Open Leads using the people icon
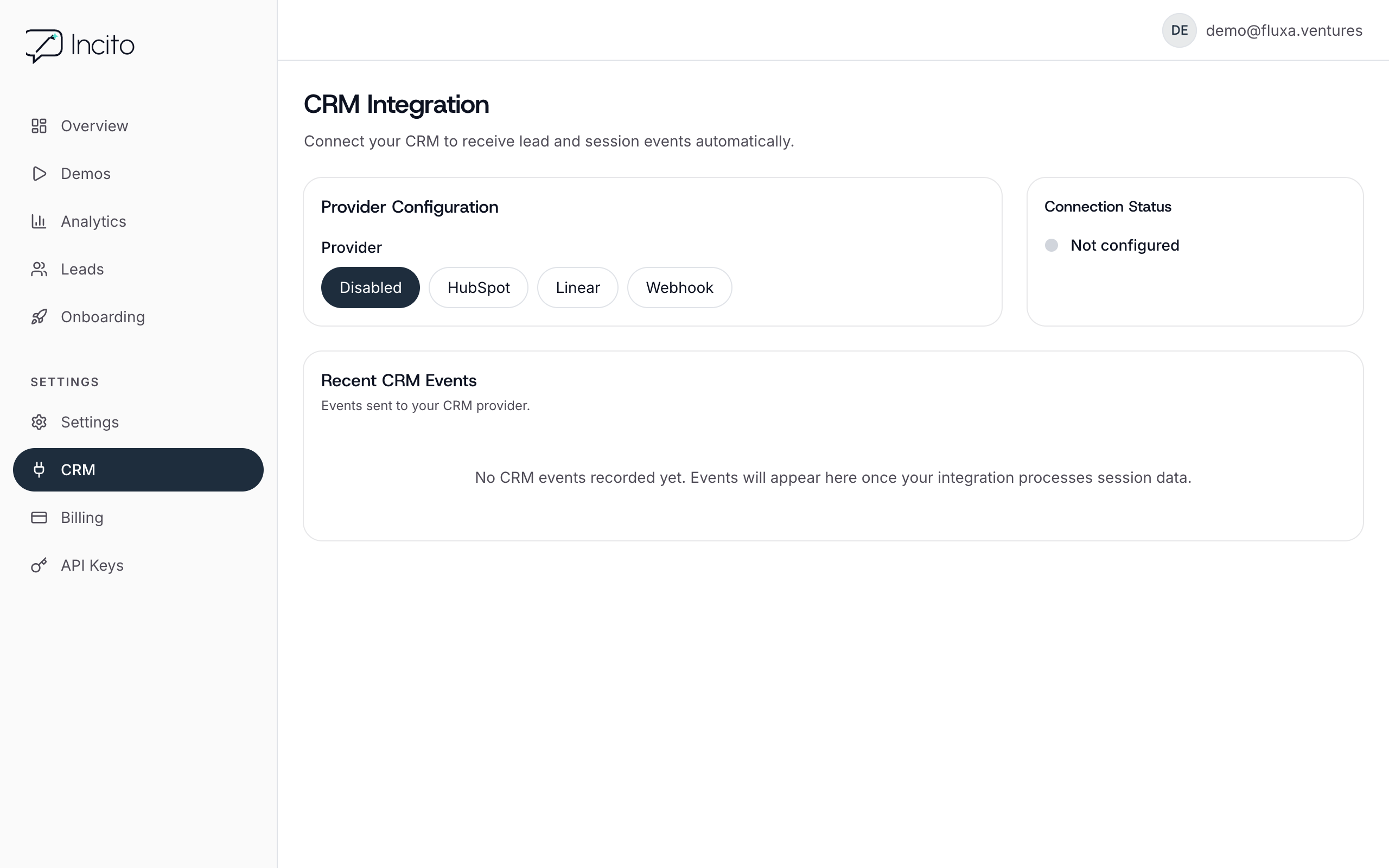The width and height of the screenshot is (1389, 868). pyautogui.click(x=39, y=269)
